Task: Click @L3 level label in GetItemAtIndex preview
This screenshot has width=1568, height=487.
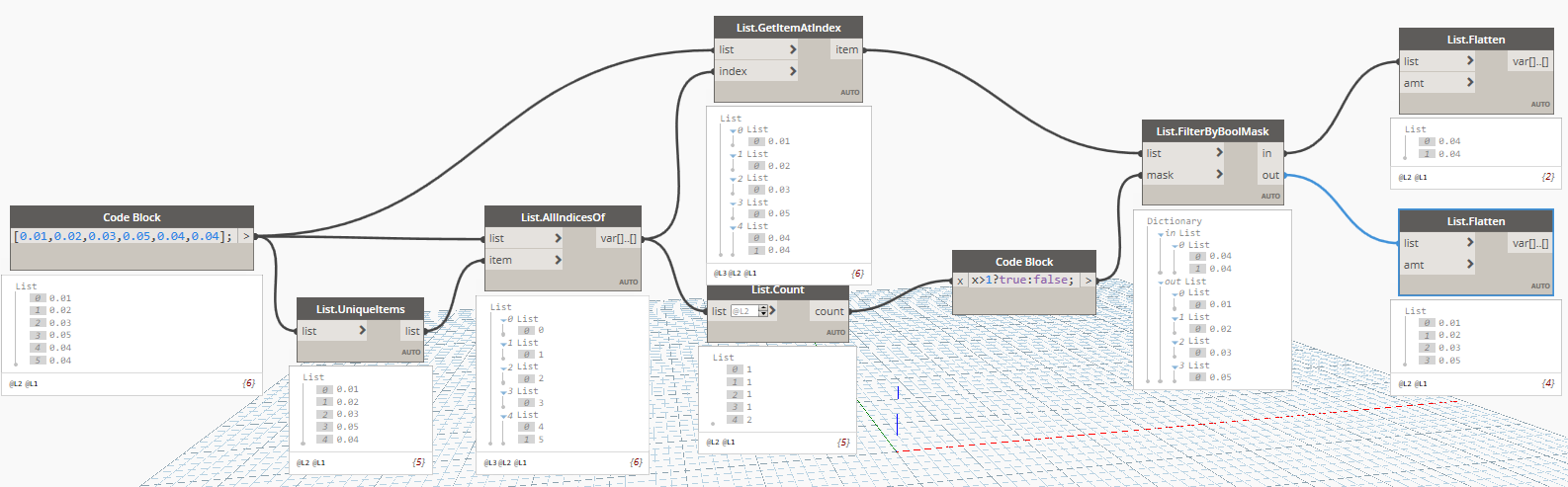Action: click(721, 274)
